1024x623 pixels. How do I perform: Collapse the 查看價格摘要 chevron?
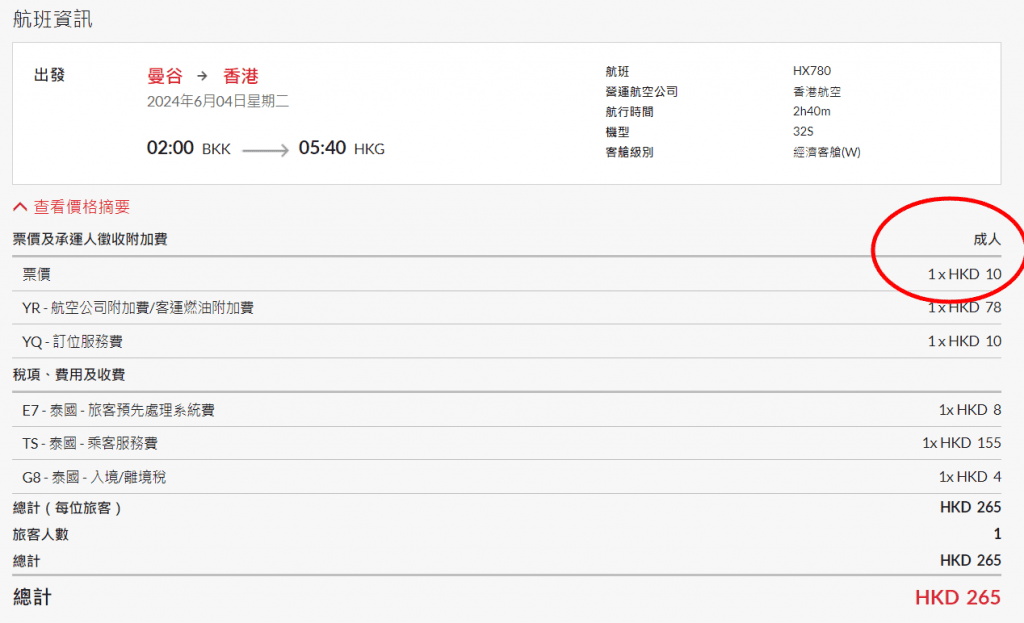(x=20, y=207)
